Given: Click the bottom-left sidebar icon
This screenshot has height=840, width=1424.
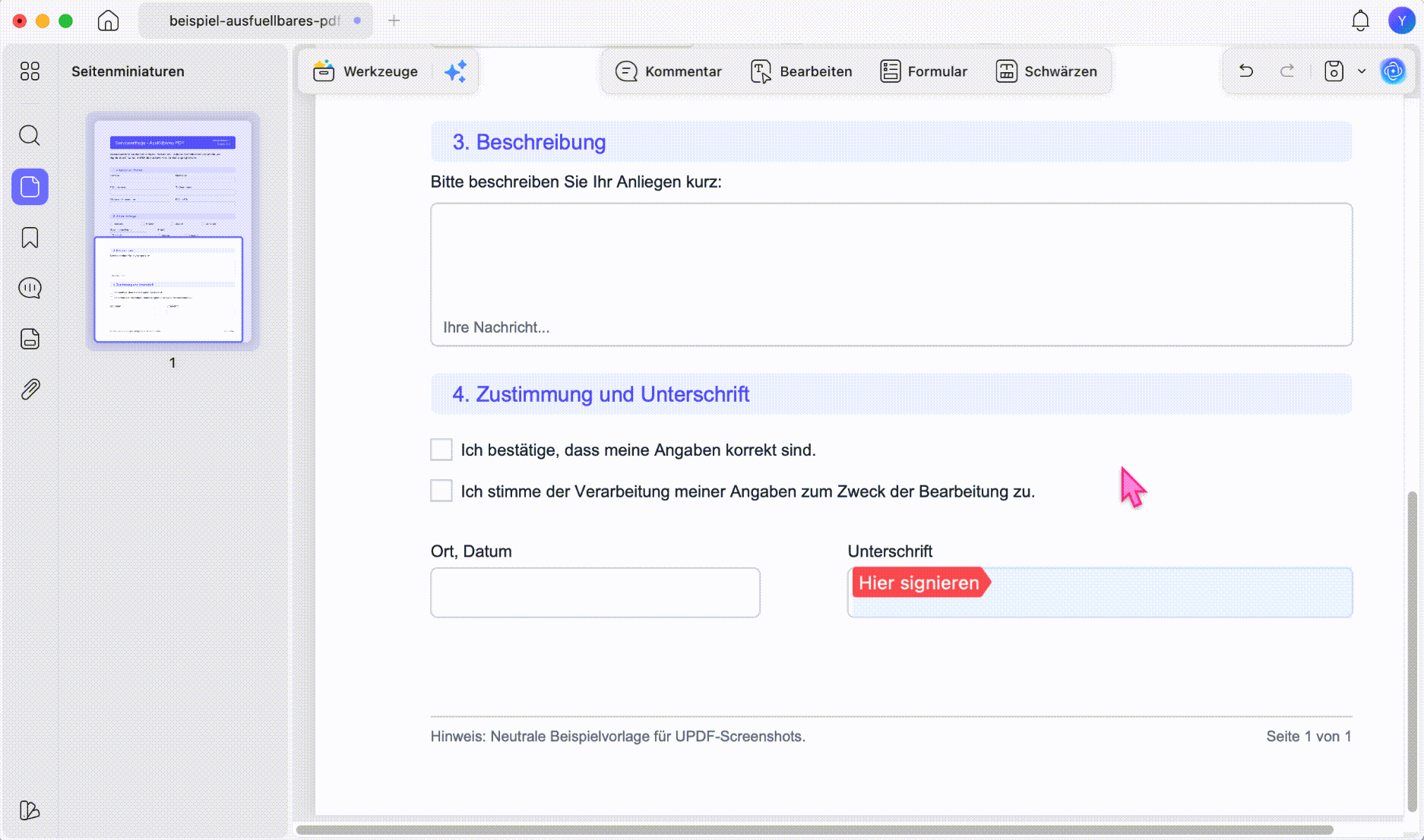Looking at the screenshot, I should (29, 810).
